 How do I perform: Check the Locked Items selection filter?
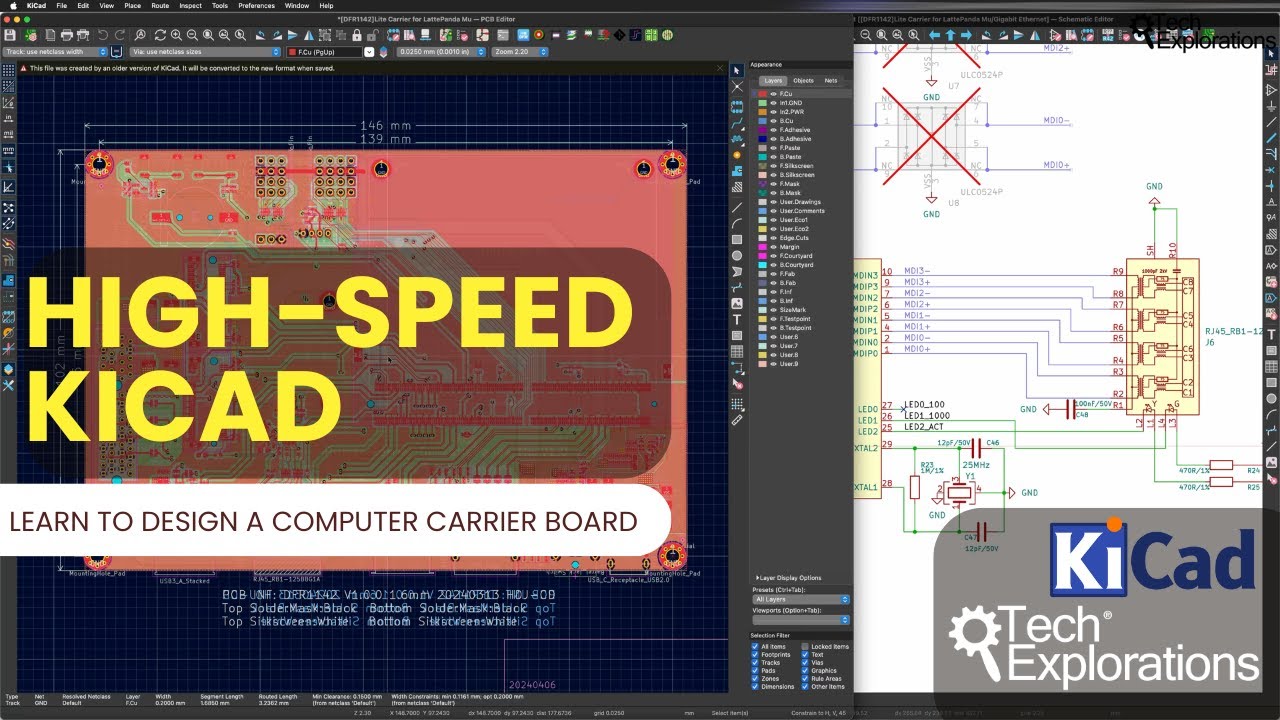click(805, 646)
